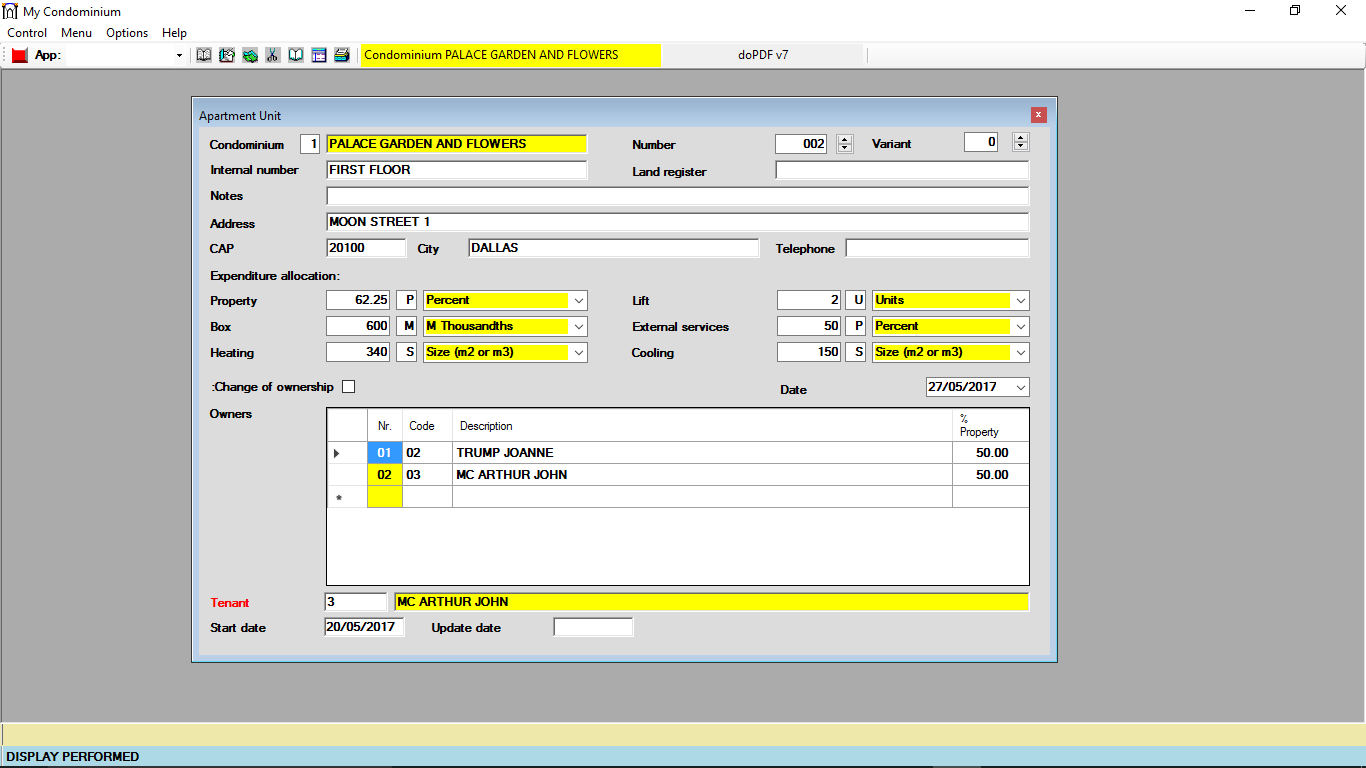Click the red Tenant label
Screen dimensions: 1366x768
(x=230, y=603)
